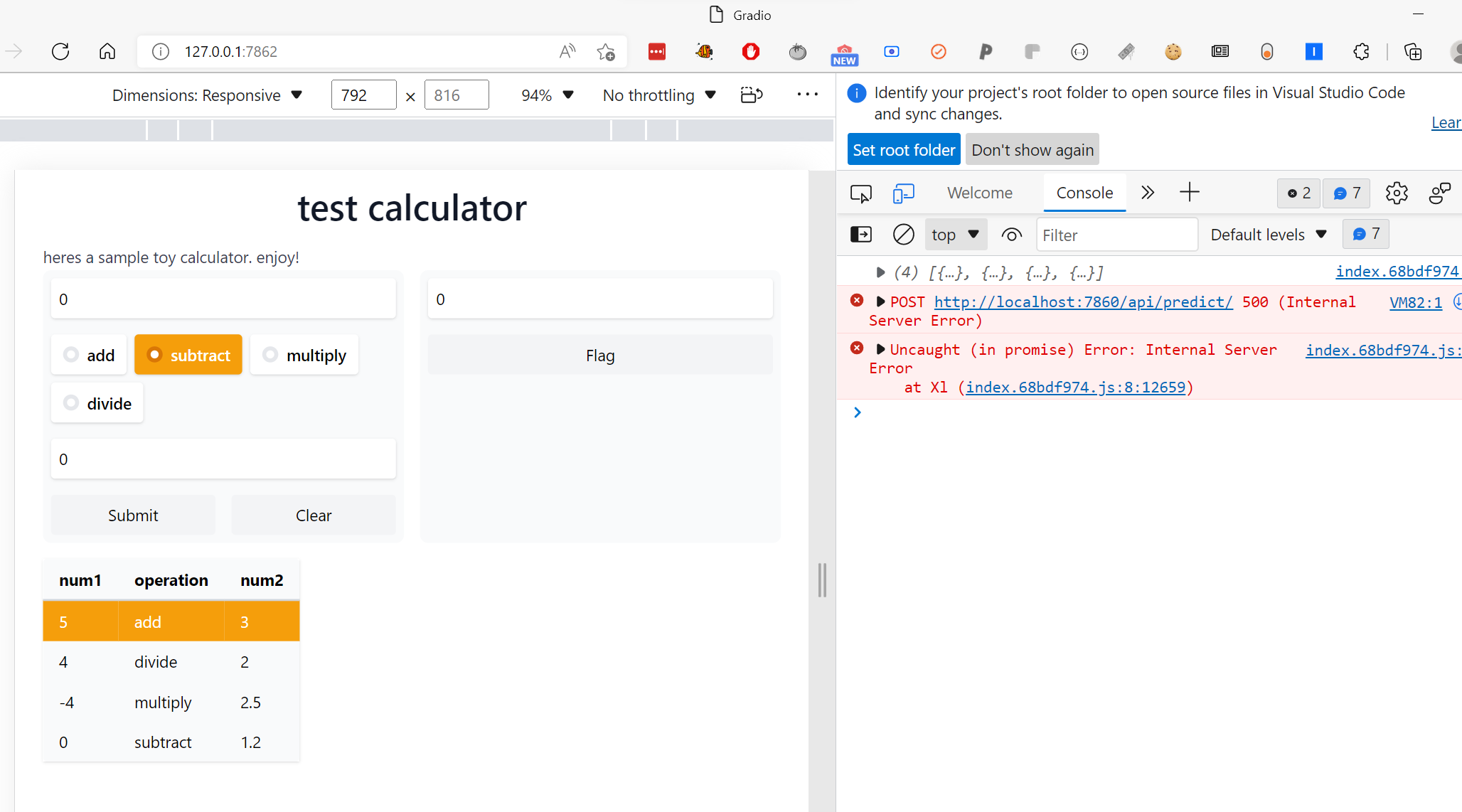The height and width of the screenshot is (812, 1462).
Task: Click the AdBlock extension icon
Action: tap(752, 51)
